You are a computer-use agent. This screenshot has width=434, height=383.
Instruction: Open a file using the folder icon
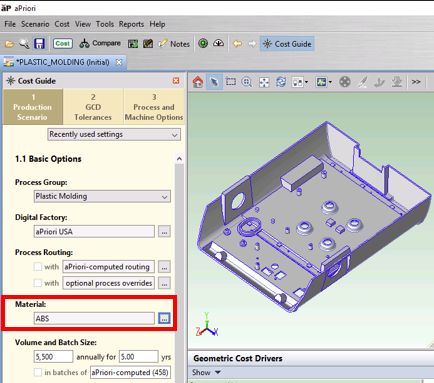point(10,44)
